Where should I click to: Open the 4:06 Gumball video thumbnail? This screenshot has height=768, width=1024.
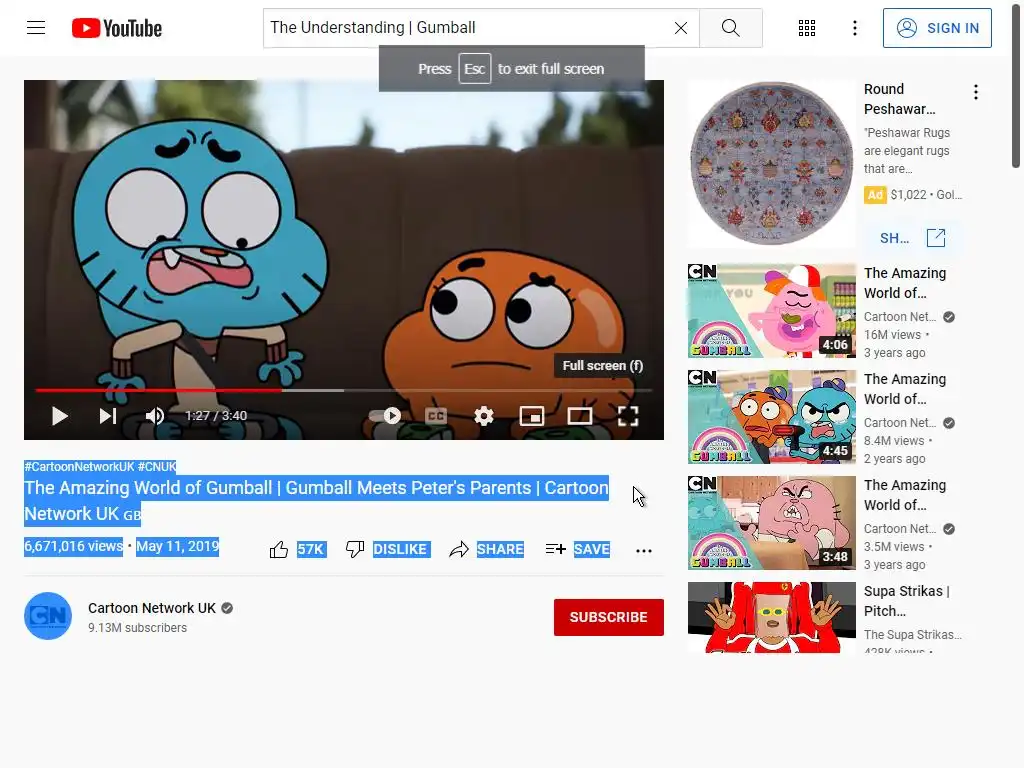(x=771, y=311)
